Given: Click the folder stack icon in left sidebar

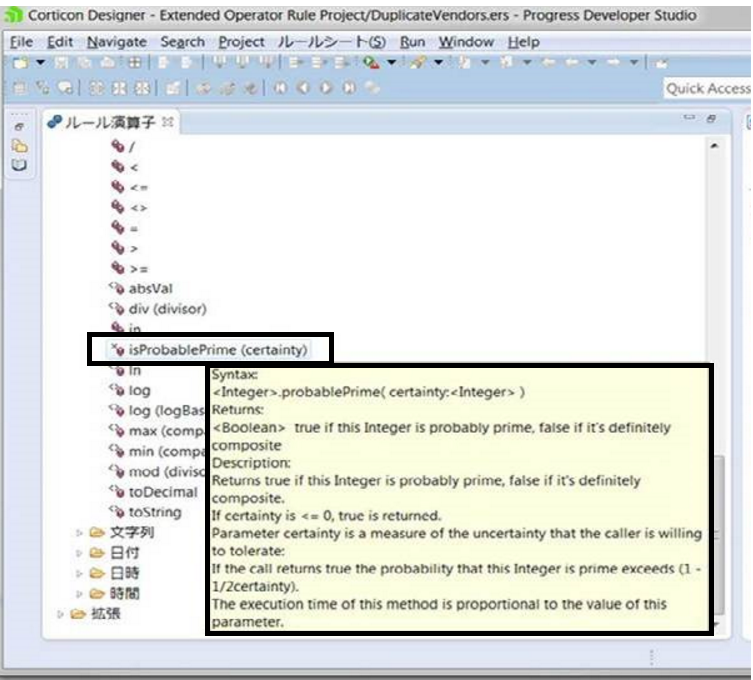Looking at the screenshot, I should (20, 146).
